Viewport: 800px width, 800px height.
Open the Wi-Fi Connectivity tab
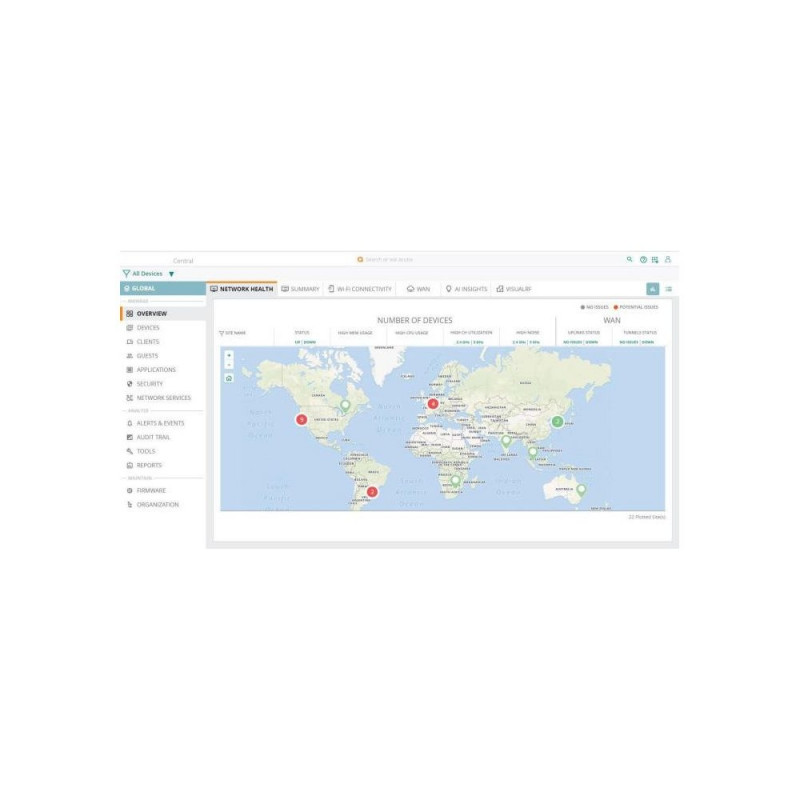[x=359, y=289]
